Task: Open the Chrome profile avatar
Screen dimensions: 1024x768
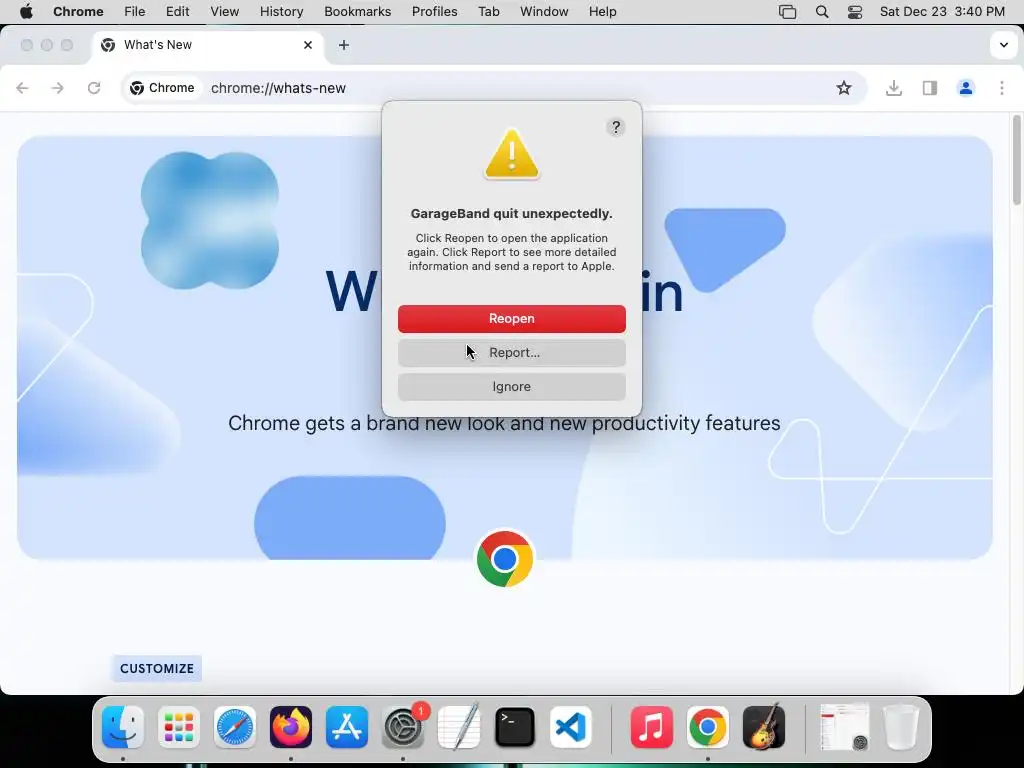Action: 965,88
